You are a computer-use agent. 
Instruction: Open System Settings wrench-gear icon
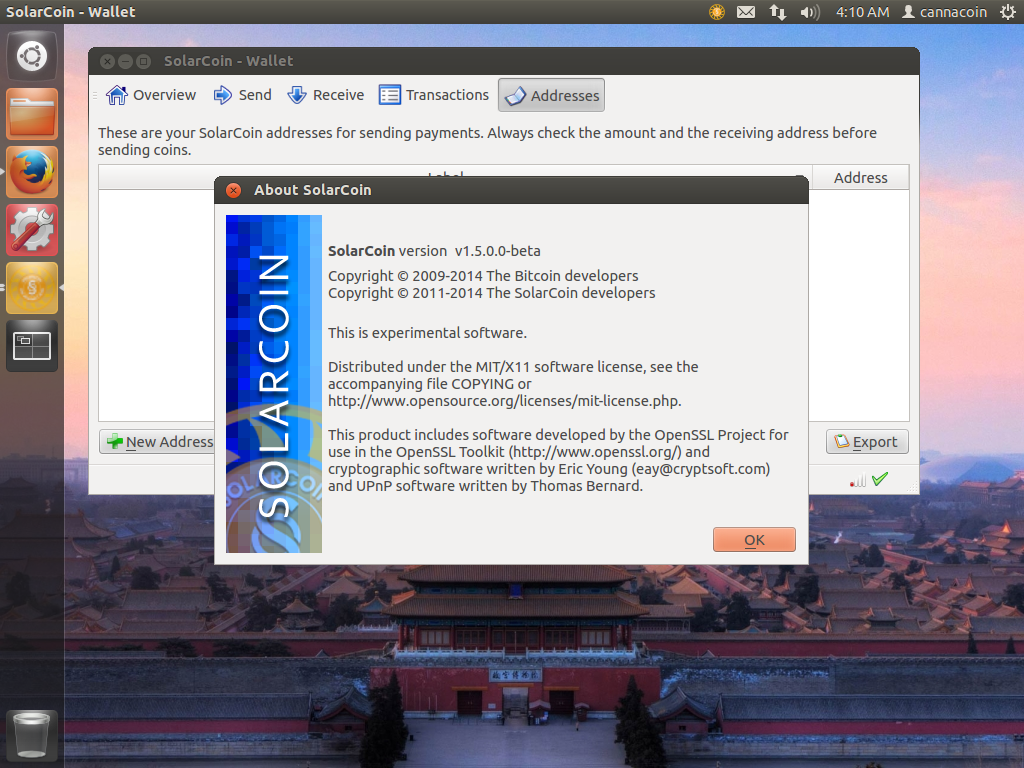pos(32,230)
